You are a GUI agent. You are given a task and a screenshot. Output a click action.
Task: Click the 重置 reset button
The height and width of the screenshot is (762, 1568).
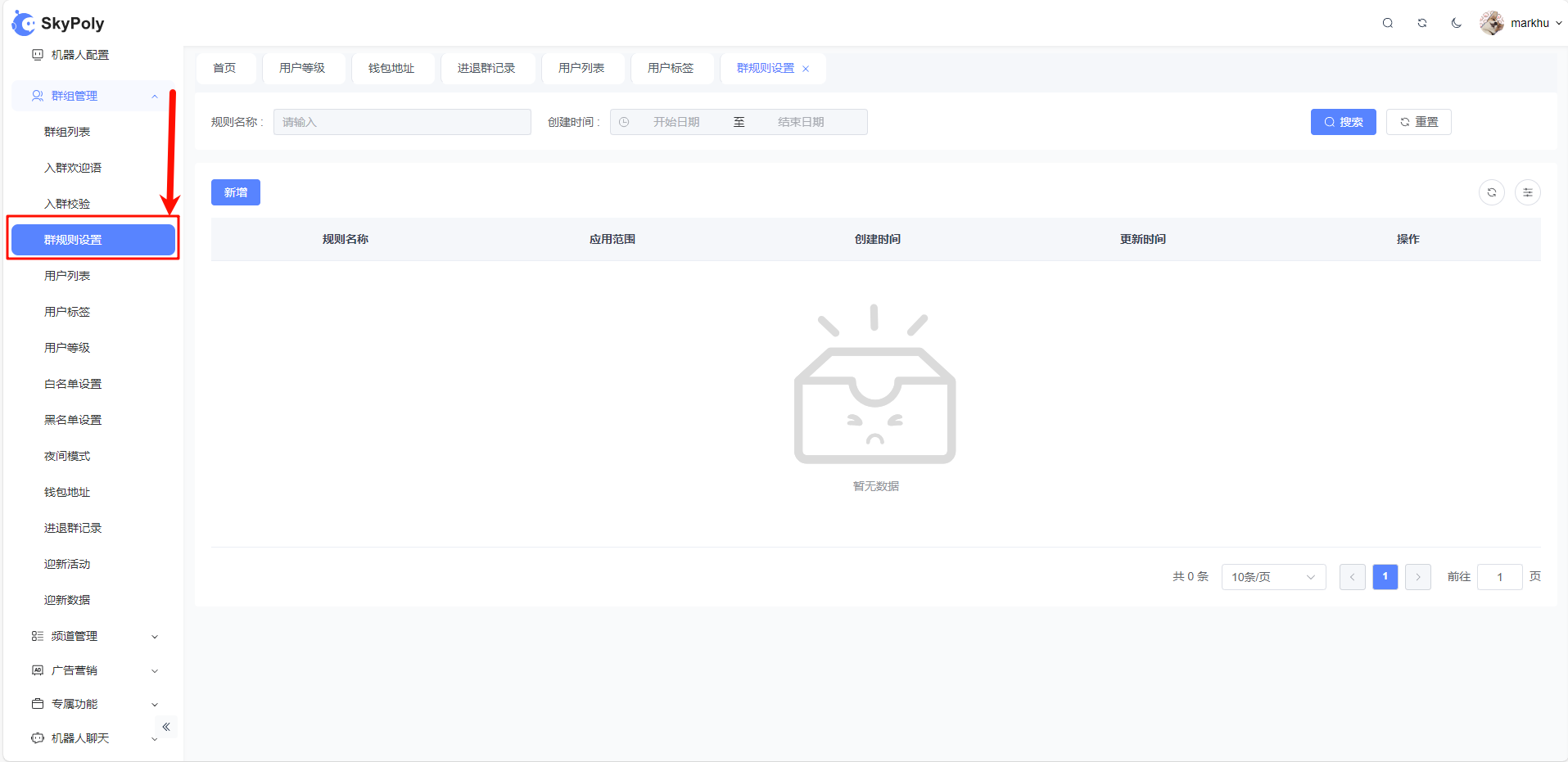click(1418, 122)
